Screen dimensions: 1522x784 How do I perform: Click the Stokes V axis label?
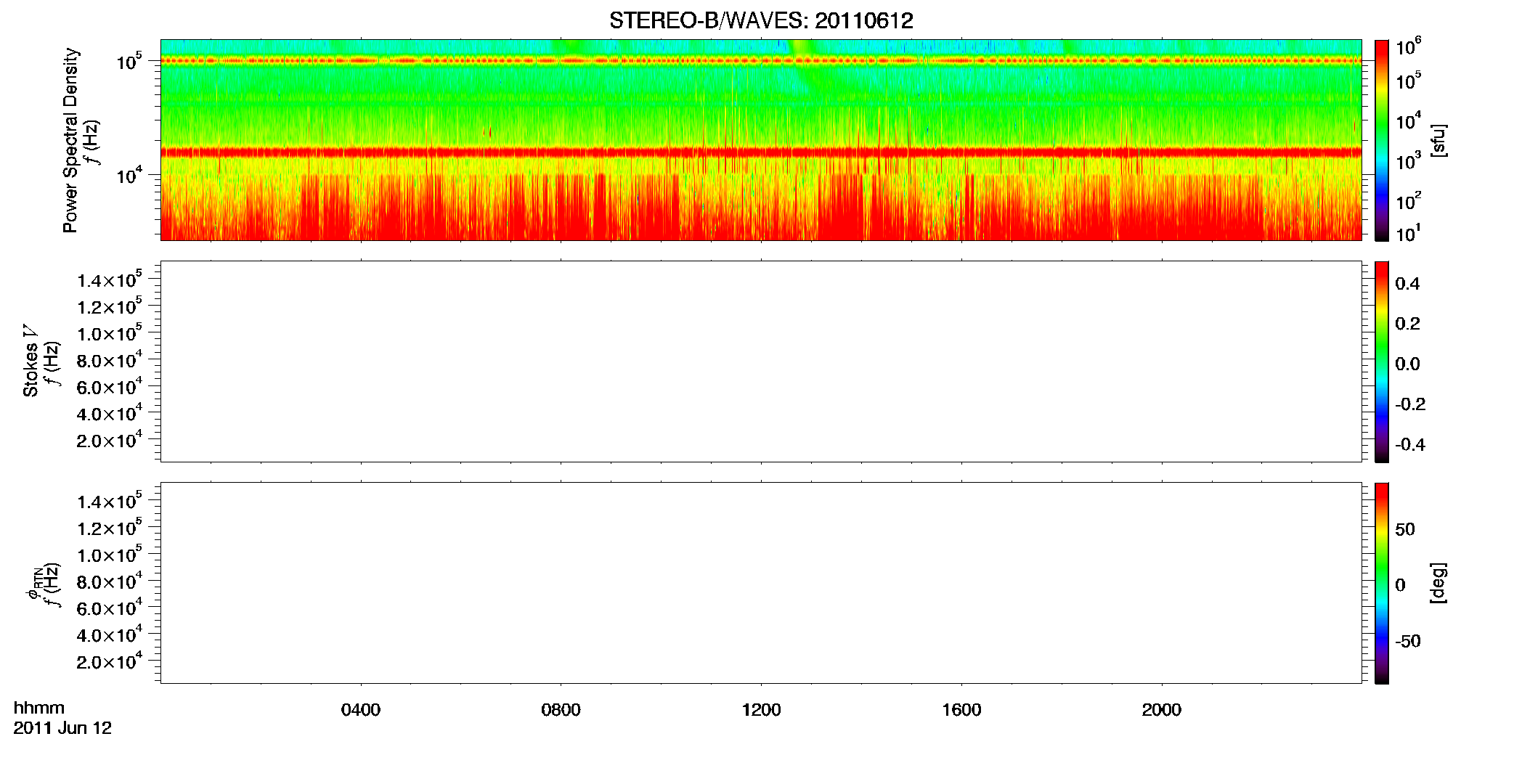[x=30, y=361]
